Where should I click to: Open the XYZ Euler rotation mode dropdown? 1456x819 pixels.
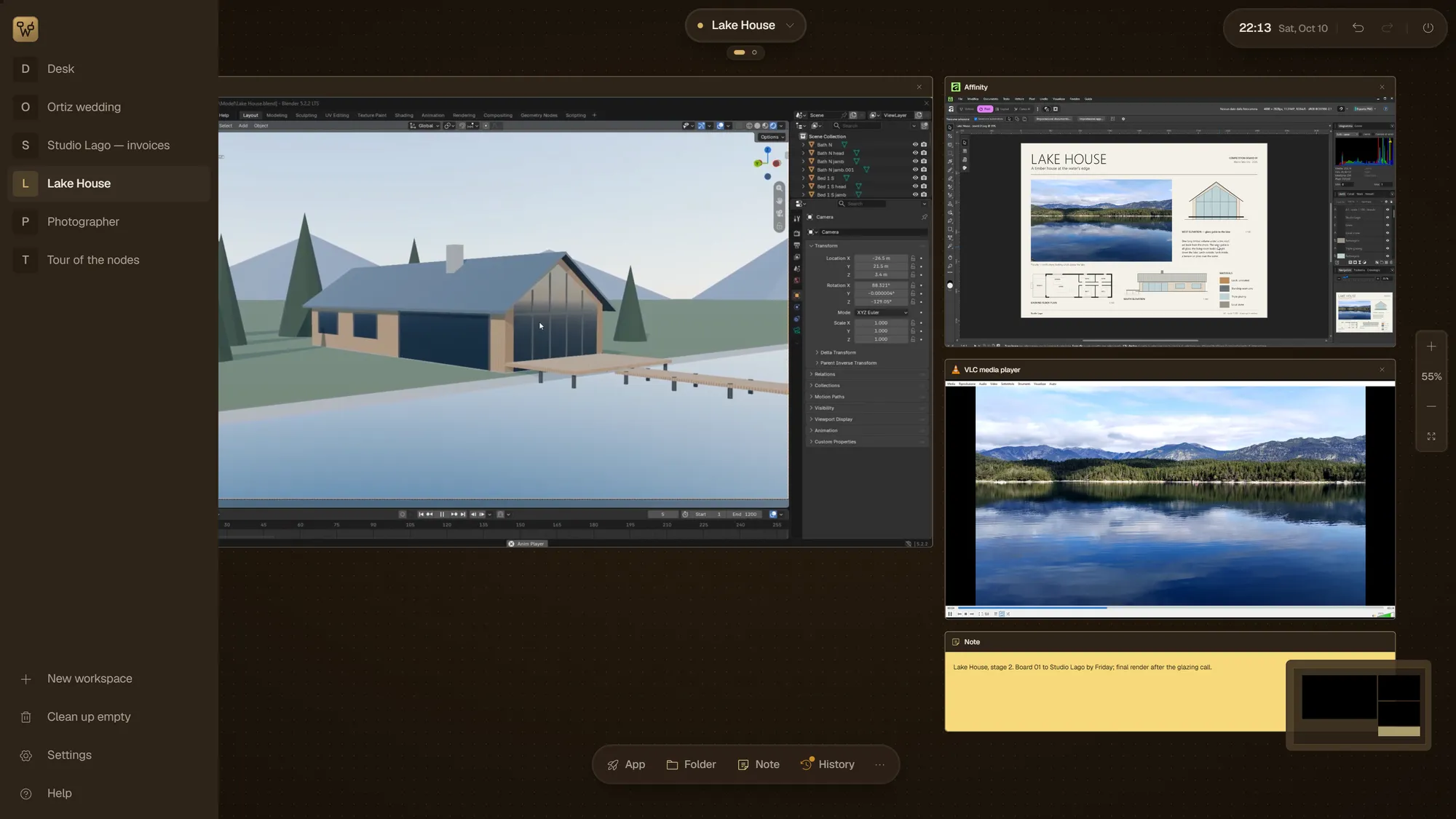click(882, 312)
